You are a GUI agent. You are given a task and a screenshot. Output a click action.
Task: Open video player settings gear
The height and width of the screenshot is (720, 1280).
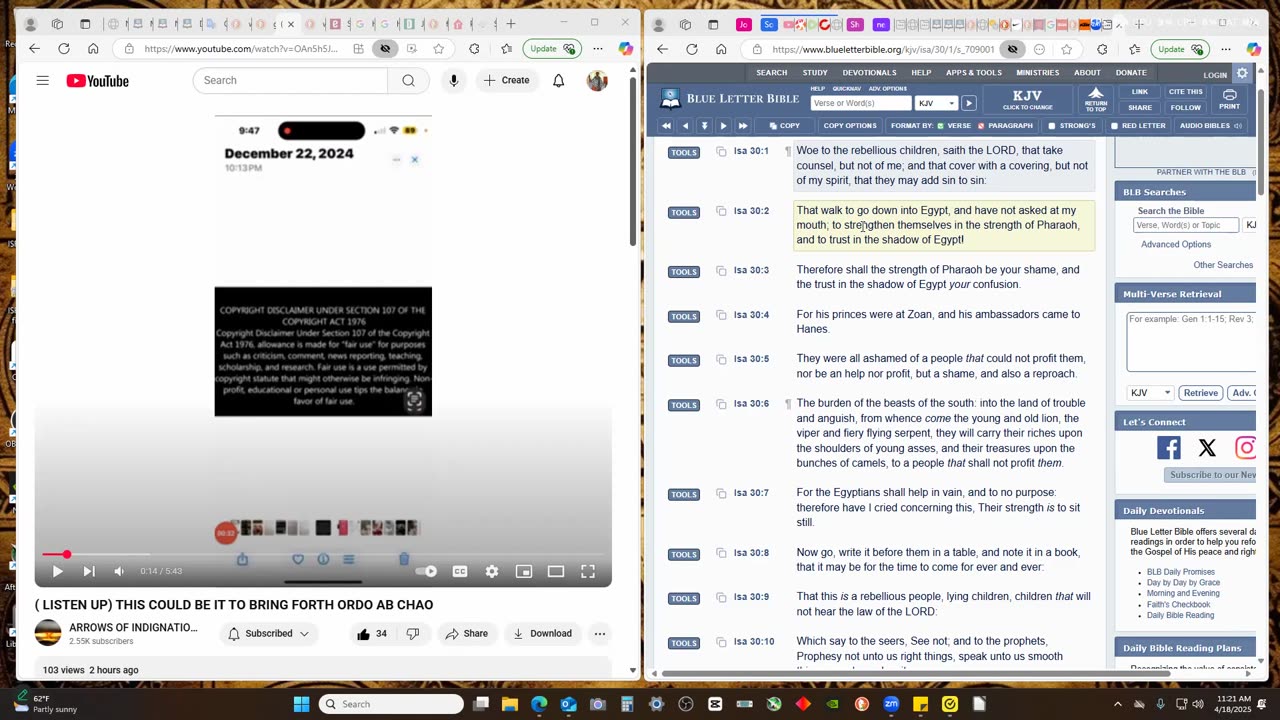pos(492,571)
